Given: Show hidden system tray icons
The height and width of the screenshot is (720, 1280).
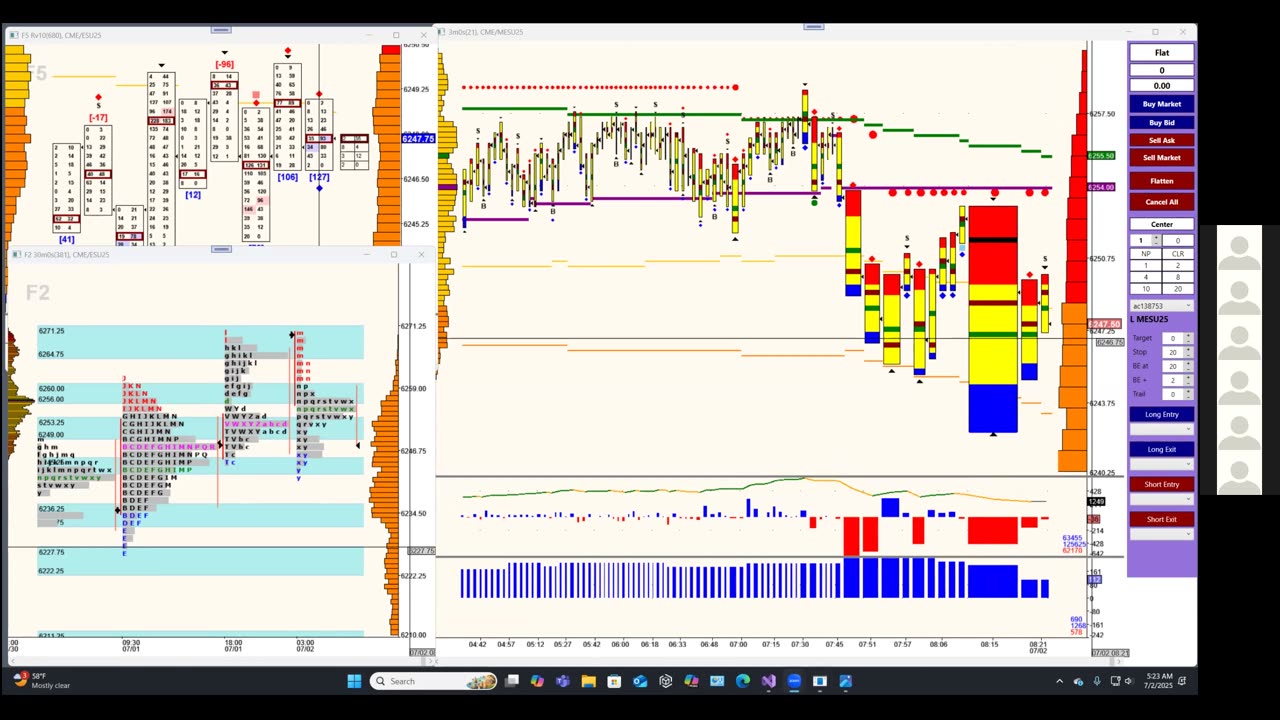Looking at the screenshot, I should point(1059,681).
